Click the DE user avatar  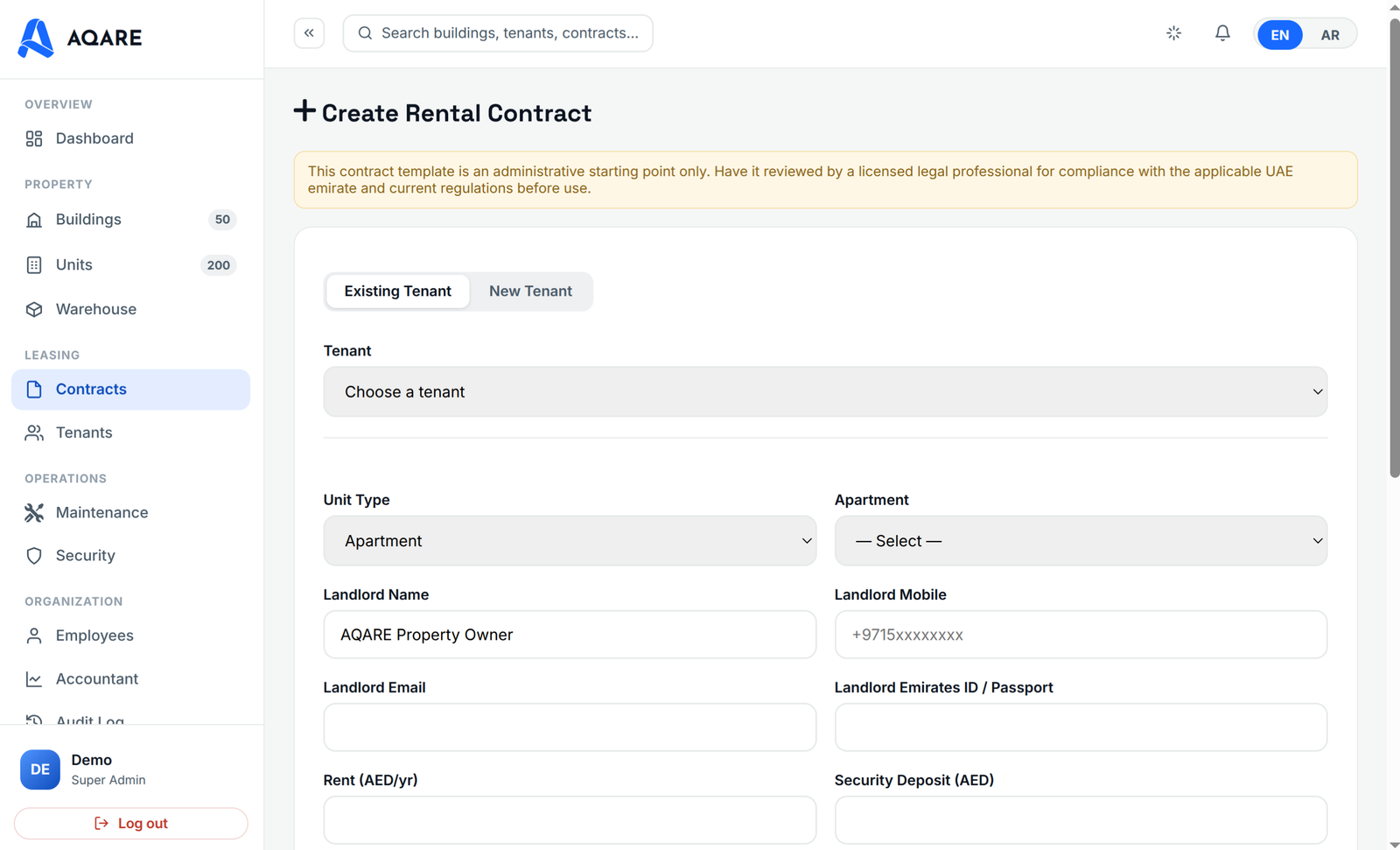pyautogui.click(x=40, y=769)
